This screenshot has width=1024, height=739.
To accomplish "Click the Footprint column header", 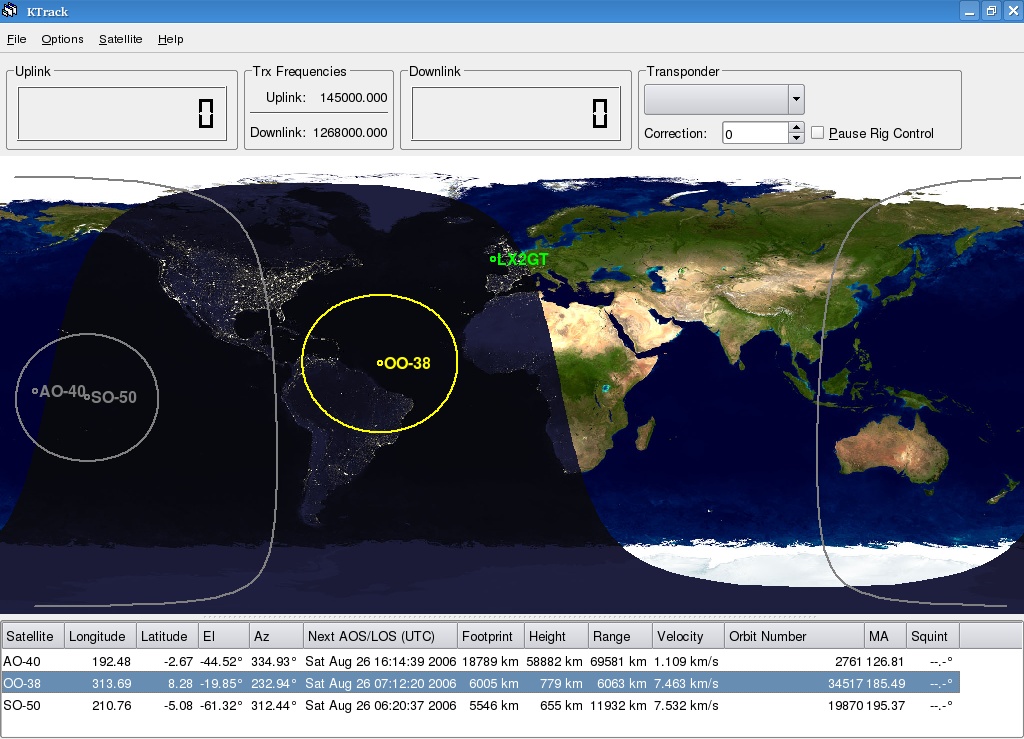I will point(488,636).
